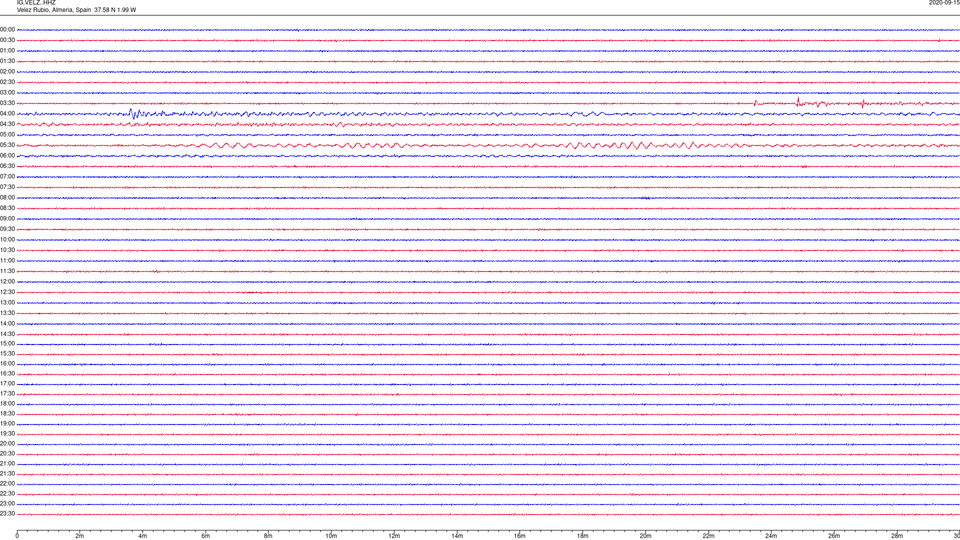Select the 16:00 trace time label
Image resolution: width=960 pixels, height=540 pixels.
tap(7, 364)
